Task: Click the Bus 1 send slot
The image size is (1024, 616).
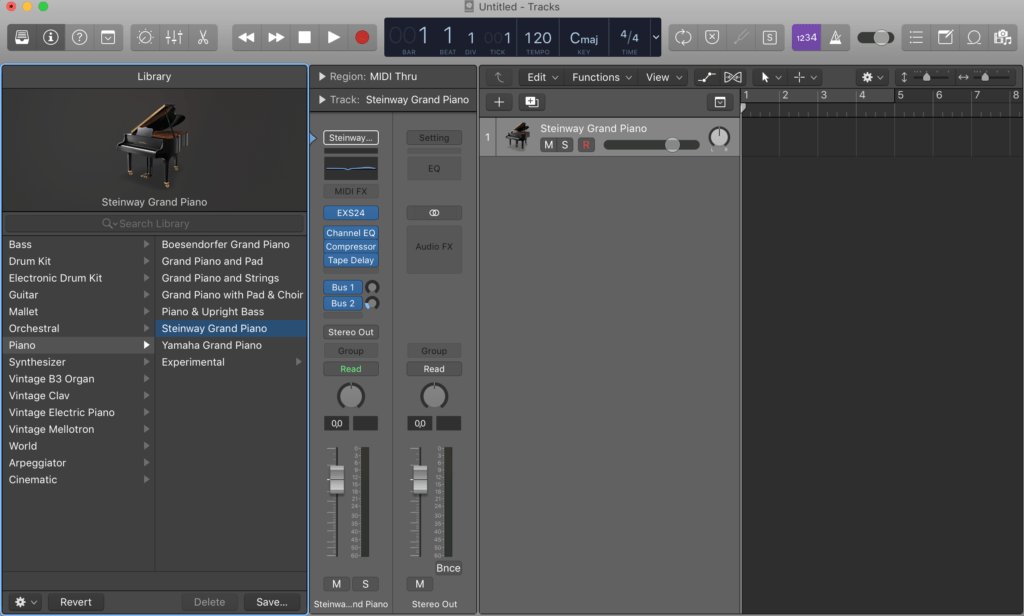Action: [x=343, y=287]
